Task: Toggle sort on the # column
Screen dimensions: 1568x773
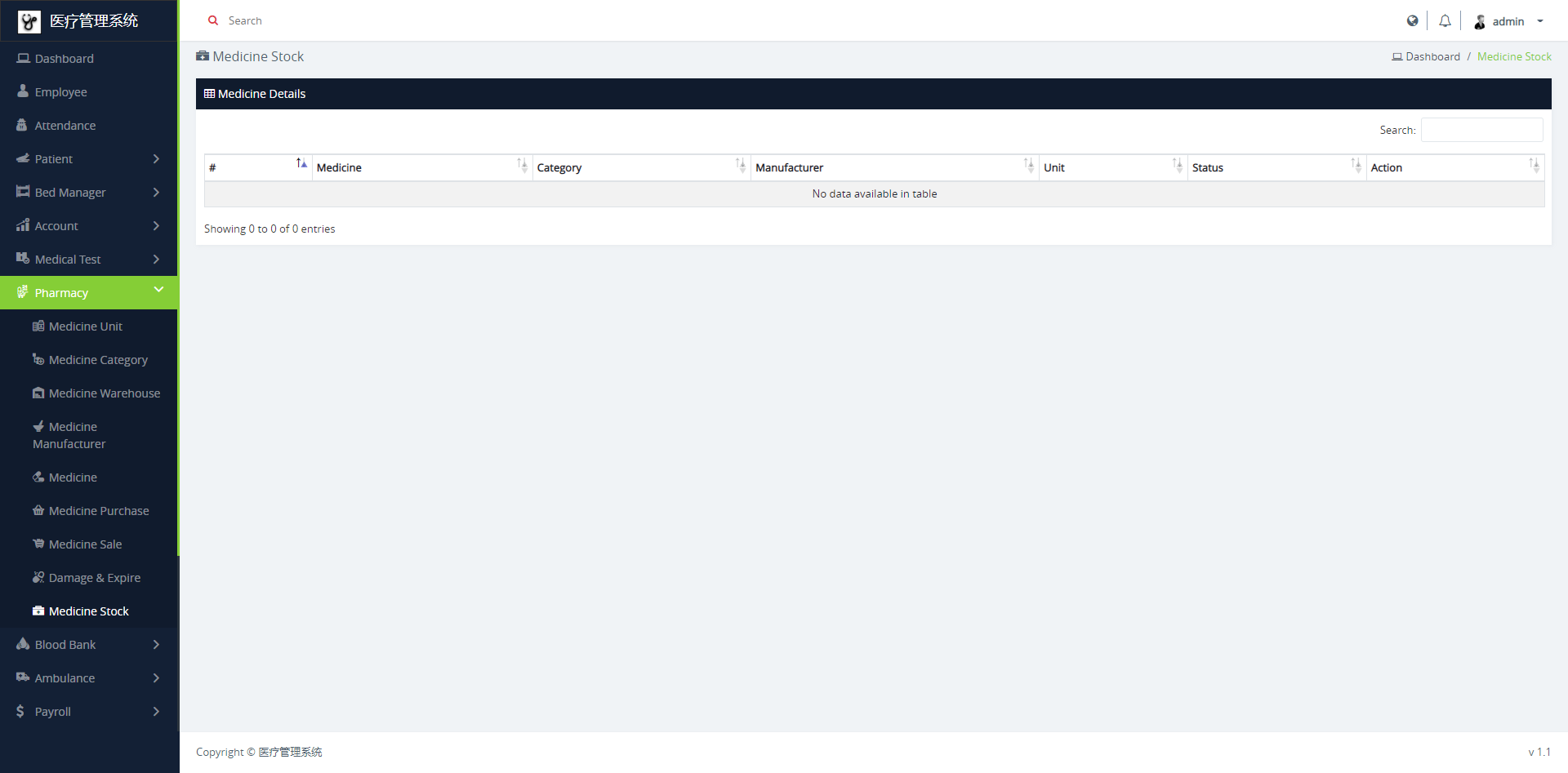Action: [x=258, y=167]
